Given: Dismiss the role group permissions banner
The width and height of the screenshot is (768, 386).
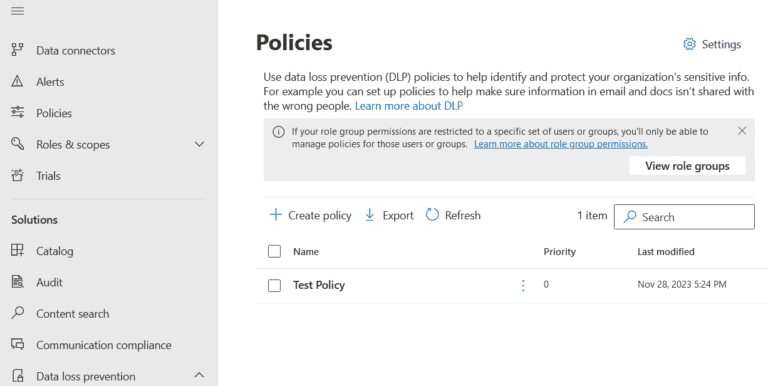Looking at the screenshot, I should [x=742, y=131].
